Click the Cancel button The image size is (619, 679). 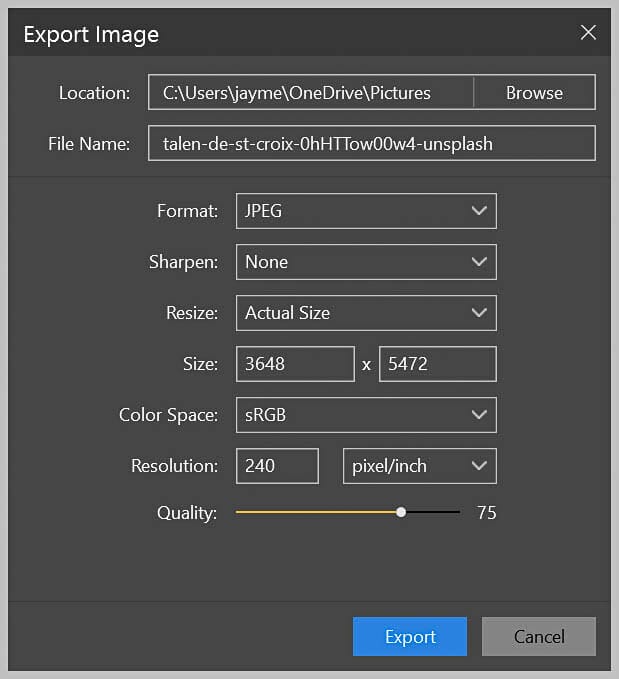pos(539,637)
